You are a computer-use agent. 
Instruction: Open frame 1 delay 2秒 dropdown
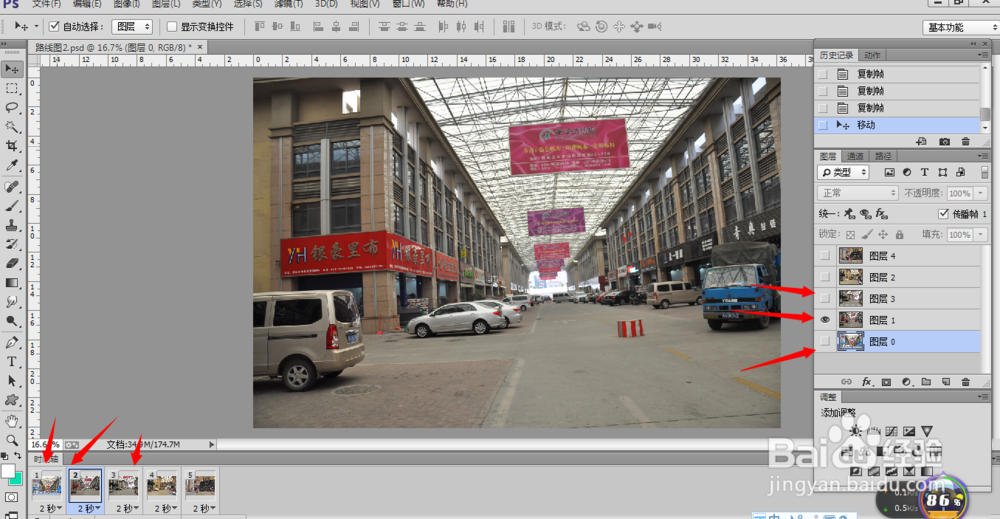50,508
